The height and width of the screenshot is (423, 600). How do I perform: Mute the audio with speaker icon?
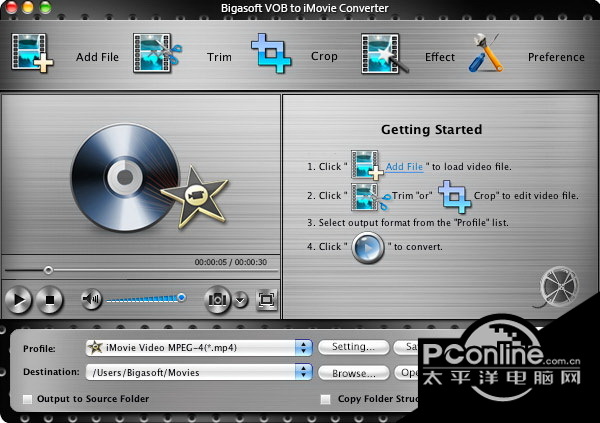click(91, 298)
